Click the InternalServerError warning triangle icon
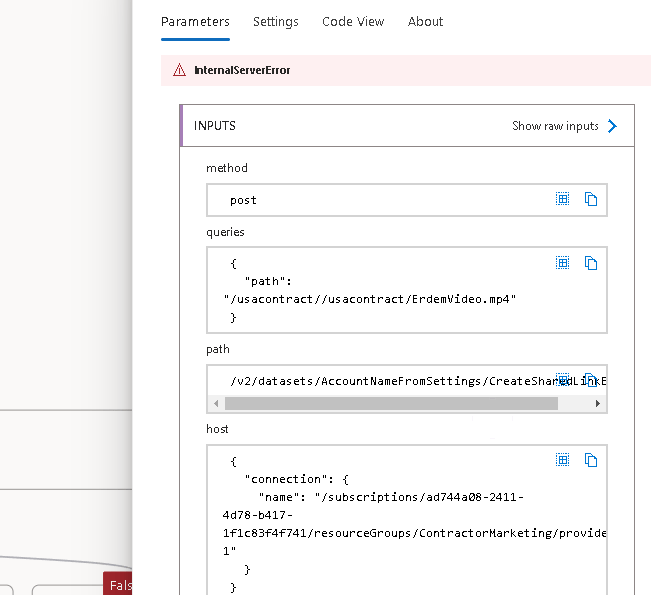Screen dimensions: 653x595 (179, 70)
